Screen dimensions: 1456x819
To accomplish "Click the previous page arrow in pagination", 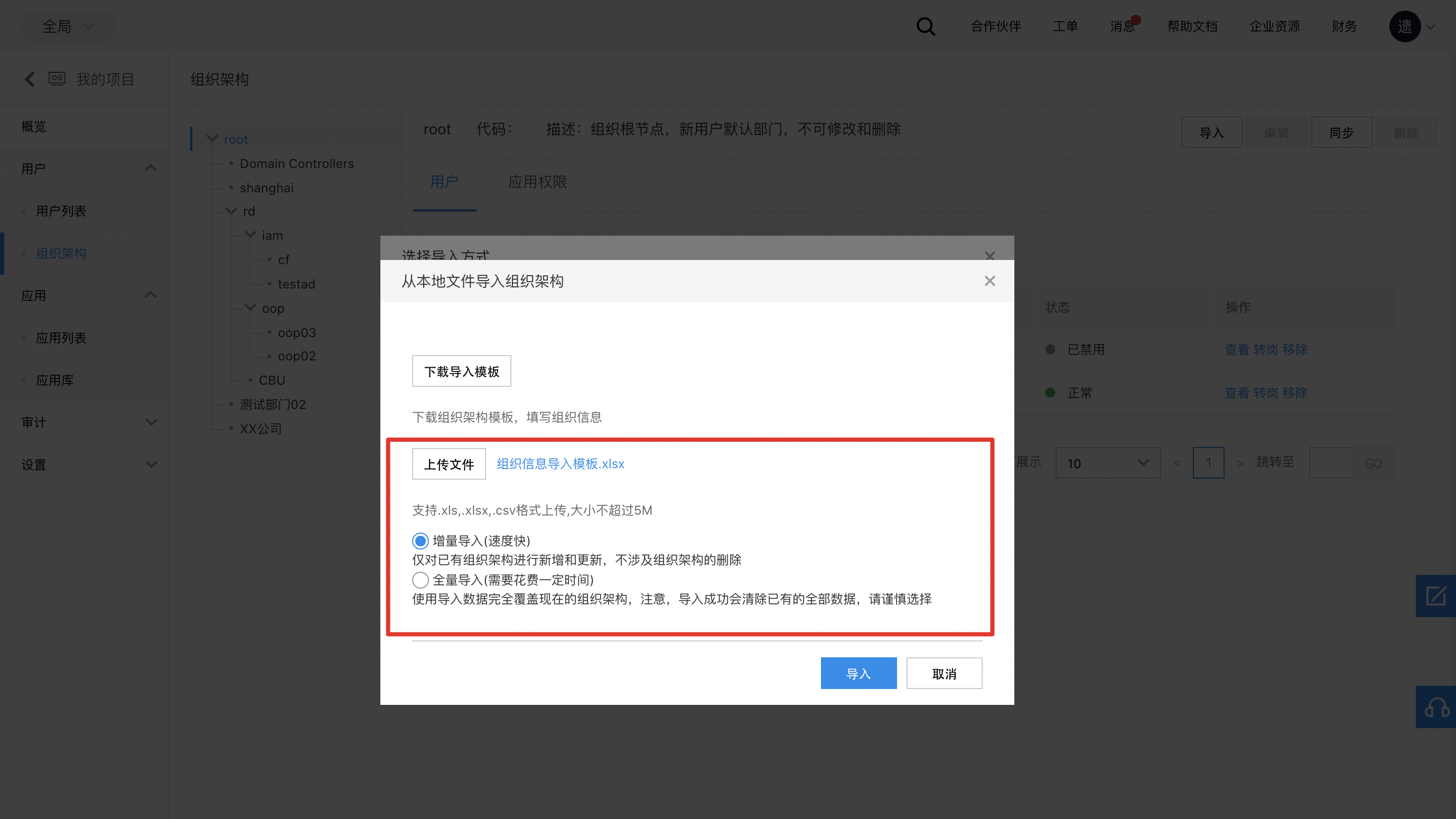I will tap(1178, 463).
